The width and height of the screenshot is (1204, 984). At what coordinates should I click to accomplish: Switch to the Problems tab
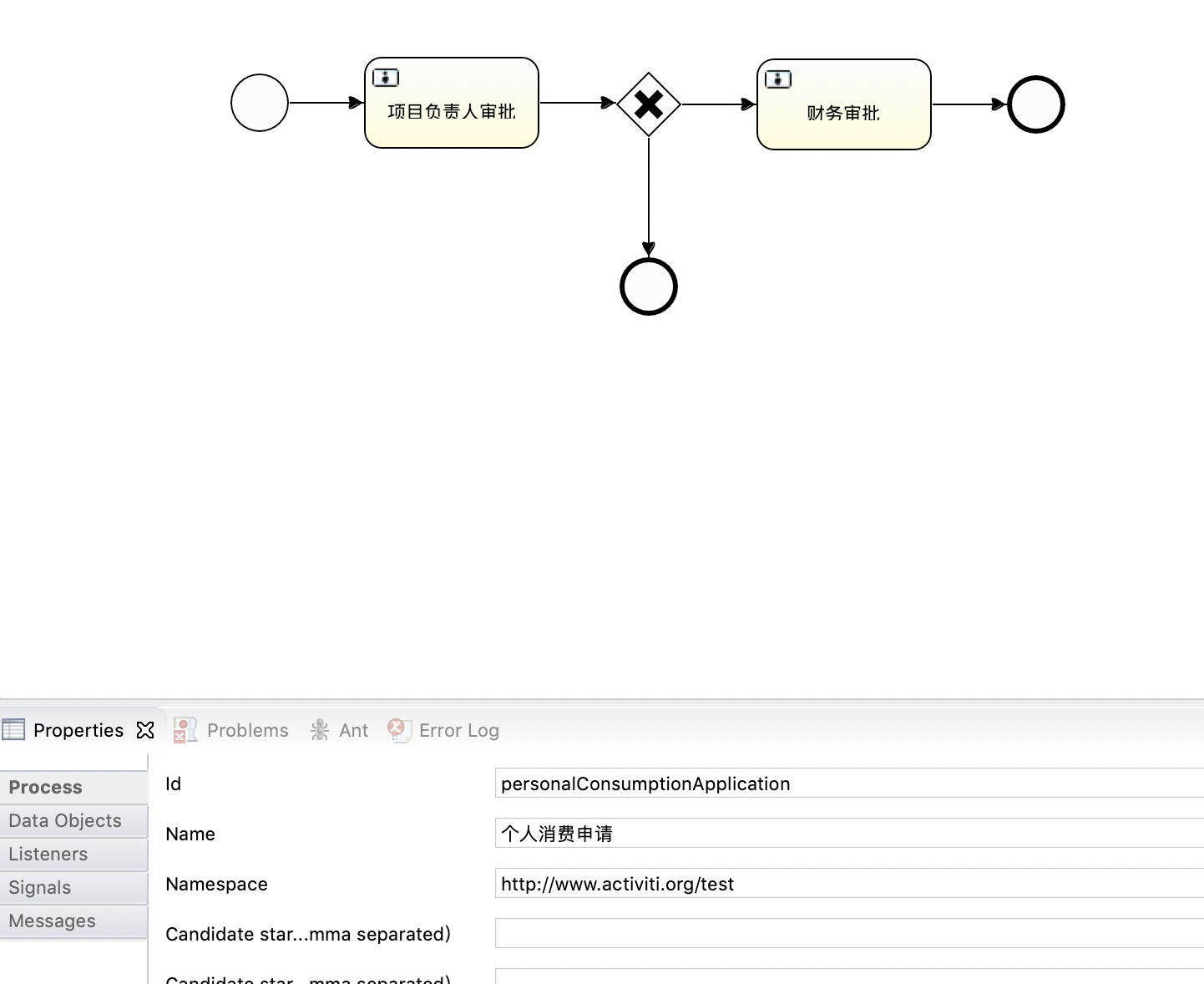click(x=247, y=729)
